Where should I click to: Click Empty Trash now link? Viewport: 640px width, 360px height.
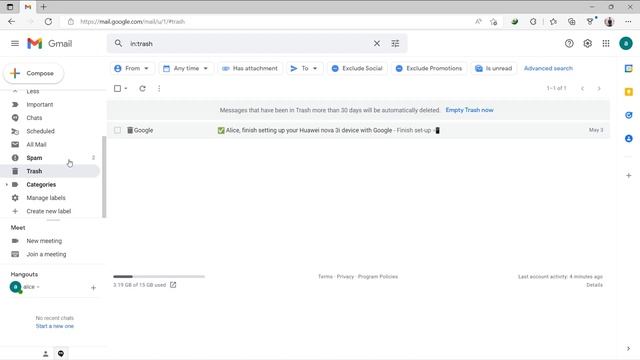[469, 110]
